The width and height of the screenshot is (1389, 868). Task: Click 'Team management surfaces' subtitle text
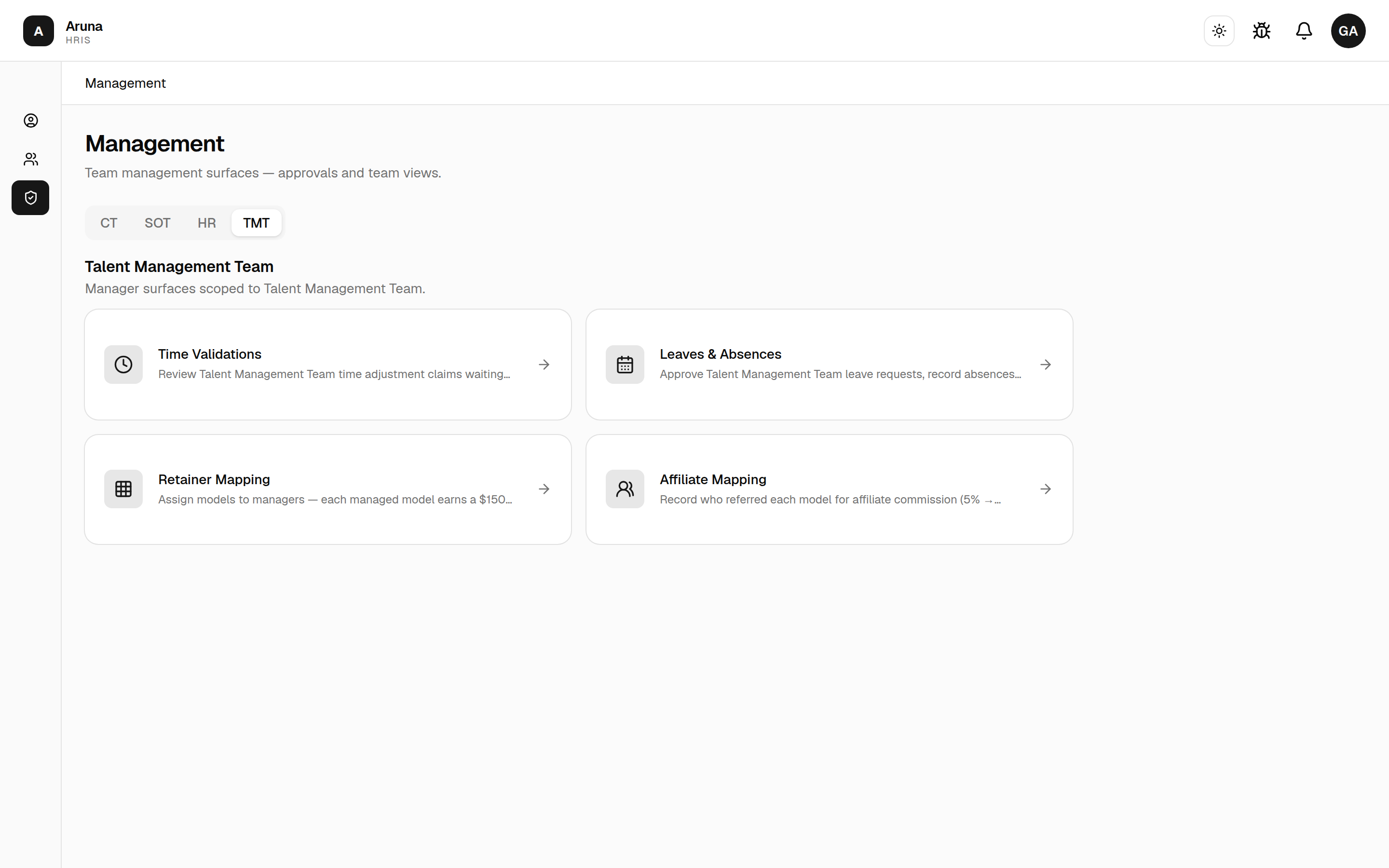pyautogui.click(x=263, y=173)
